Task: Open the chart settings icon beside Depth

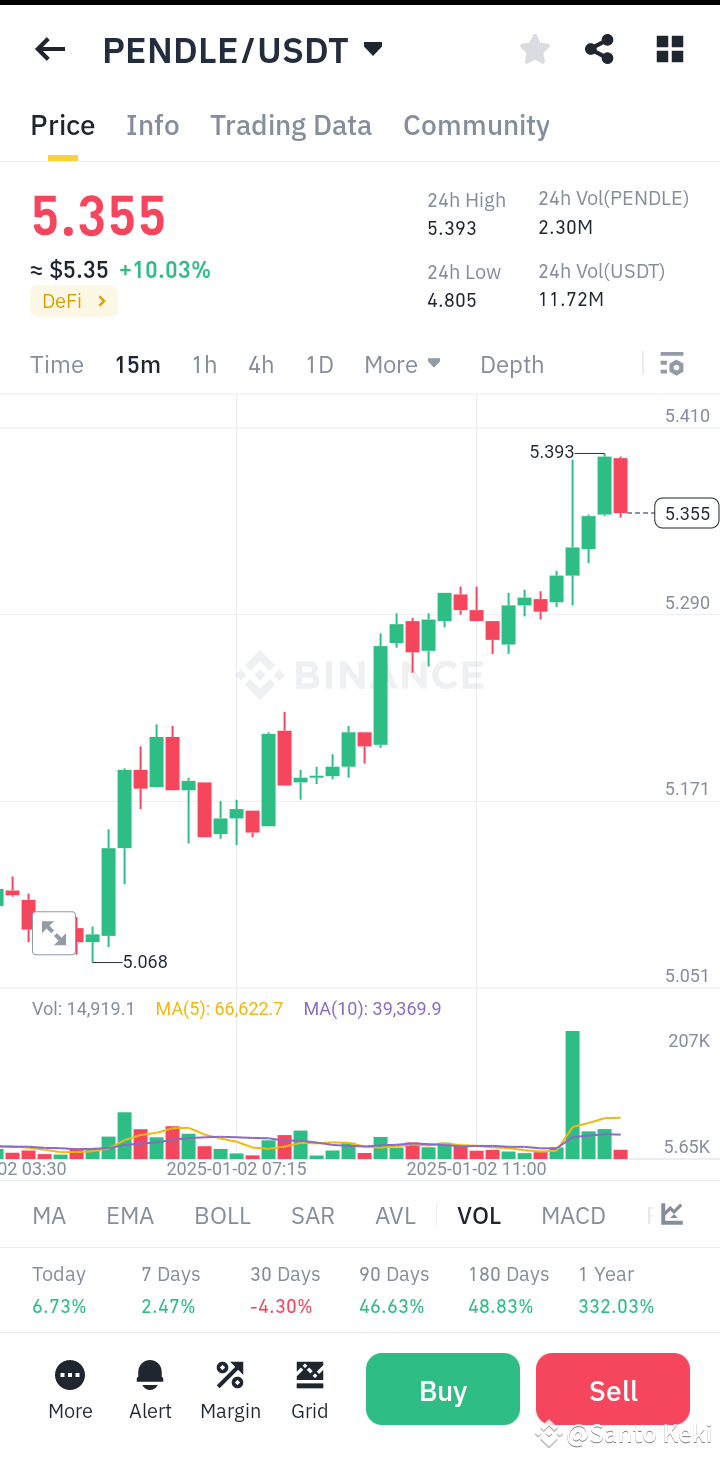Action: [x=671, y=364]
